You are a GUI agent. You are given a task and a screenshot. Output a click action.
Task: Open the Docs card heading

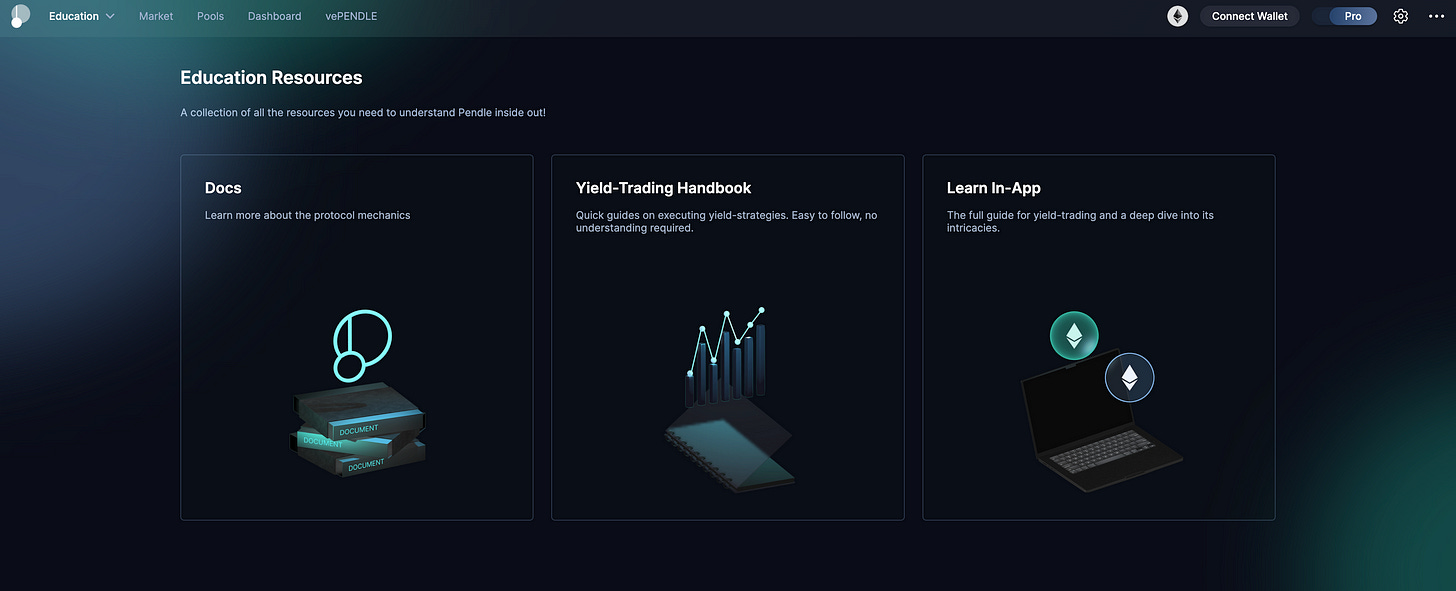(x=223, y=188)
